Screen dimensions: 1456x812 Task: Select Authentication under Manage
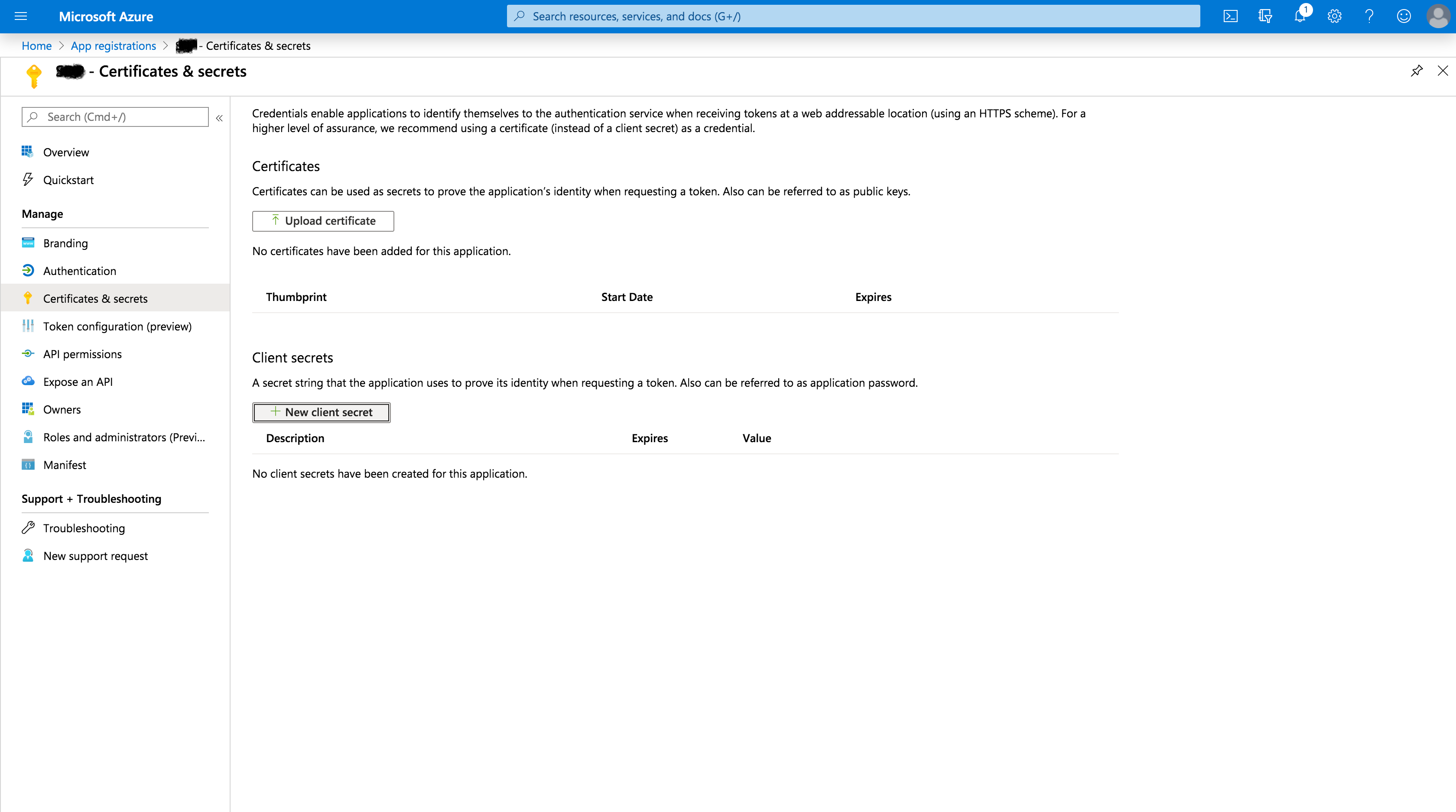(x=80, y=271)
